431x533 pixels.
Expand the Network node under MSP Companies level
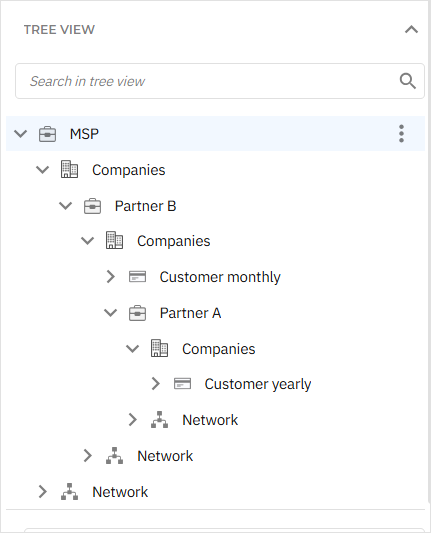pyautogui.click(x=42, y=492)
